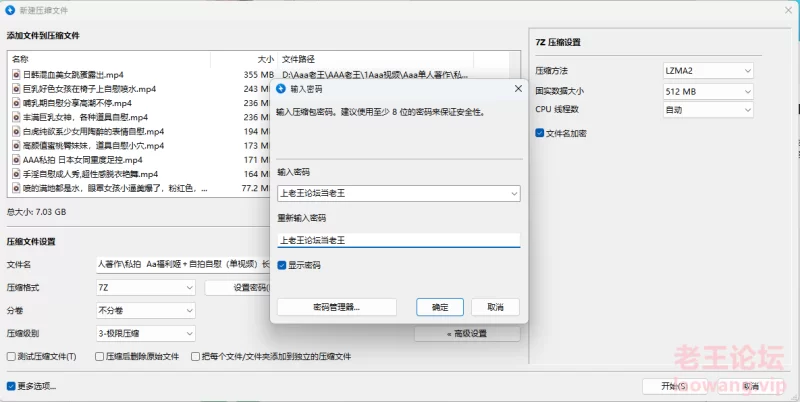Click the video file icon in the 164 MB row
This screenshot has height=402, width=800.
tap(16, 174)
